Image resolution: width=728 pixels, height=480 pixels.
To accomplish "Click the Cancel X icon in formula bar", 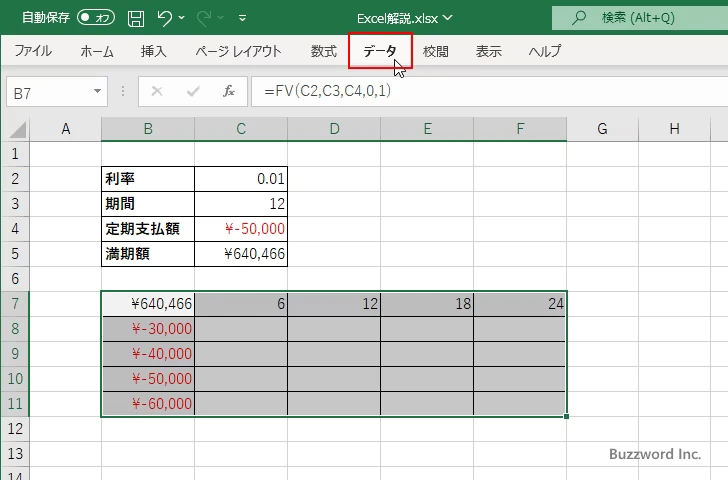I will [x=156, y=91].
